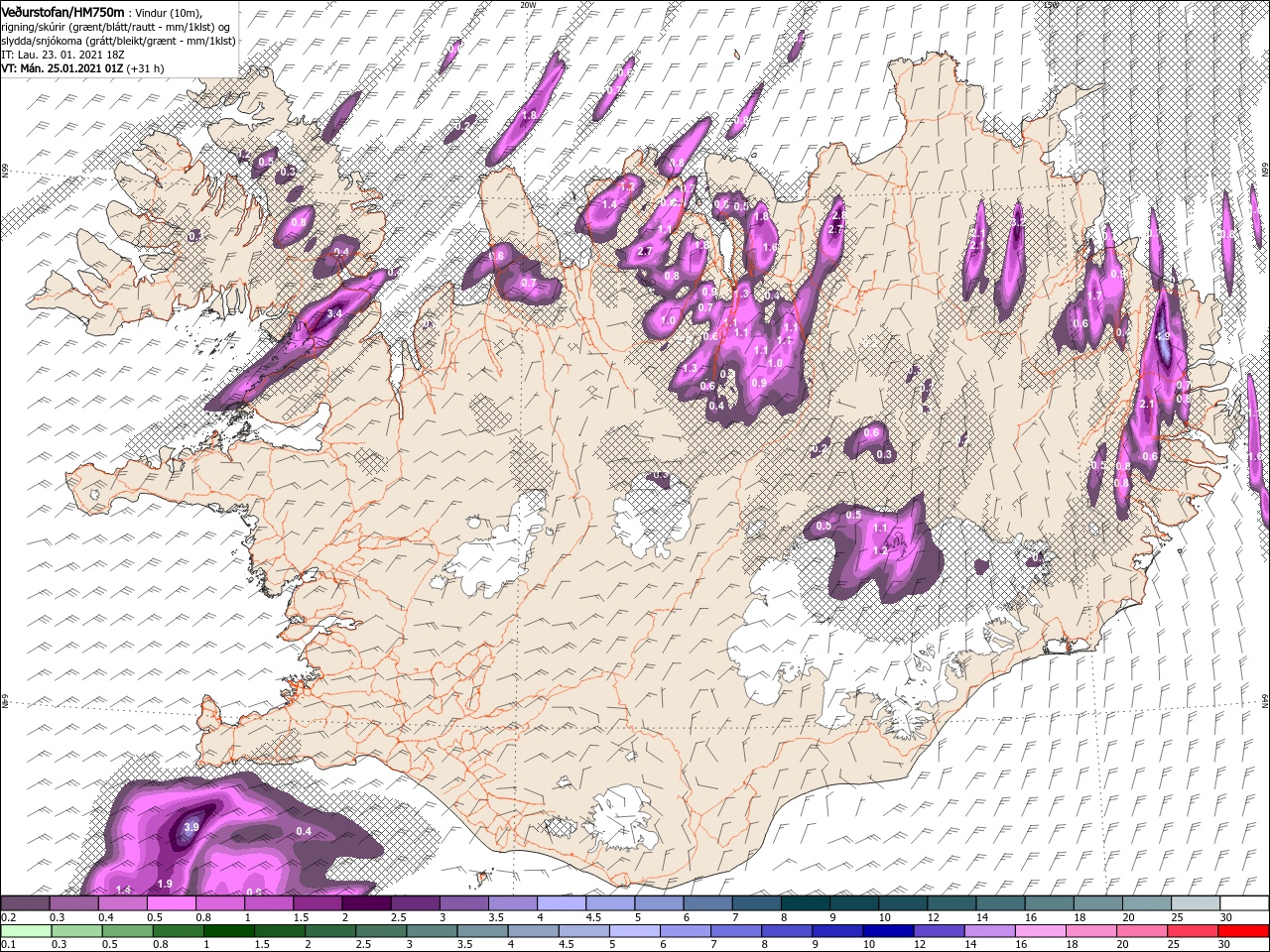Click the 15W longitude label
Viewport: 1270px width, 952px height.
pos(1051,4)
